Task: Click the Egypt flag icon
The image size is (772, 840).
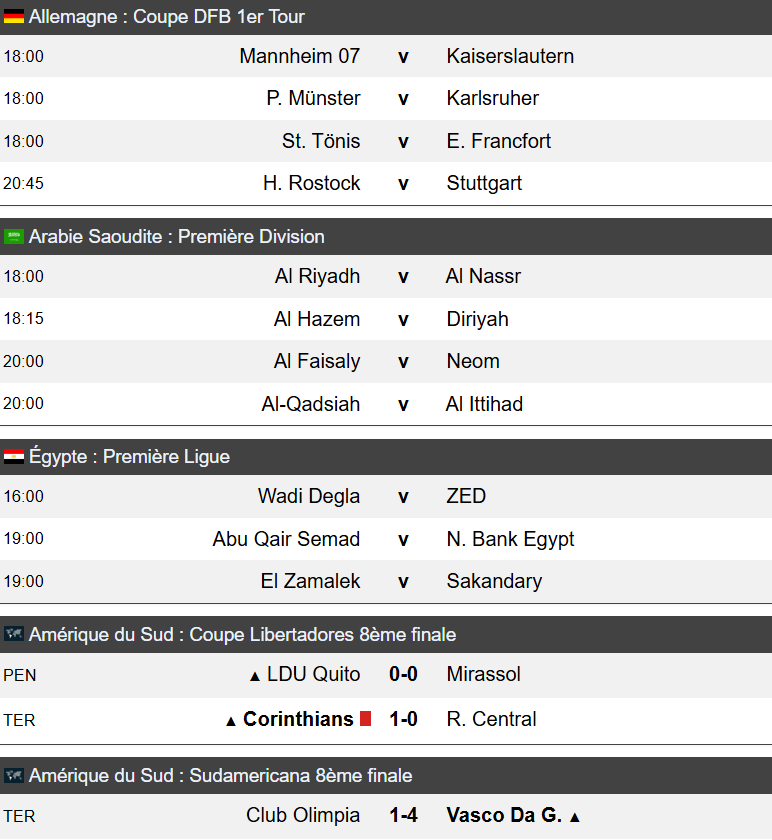Action: tap(13, 456)
